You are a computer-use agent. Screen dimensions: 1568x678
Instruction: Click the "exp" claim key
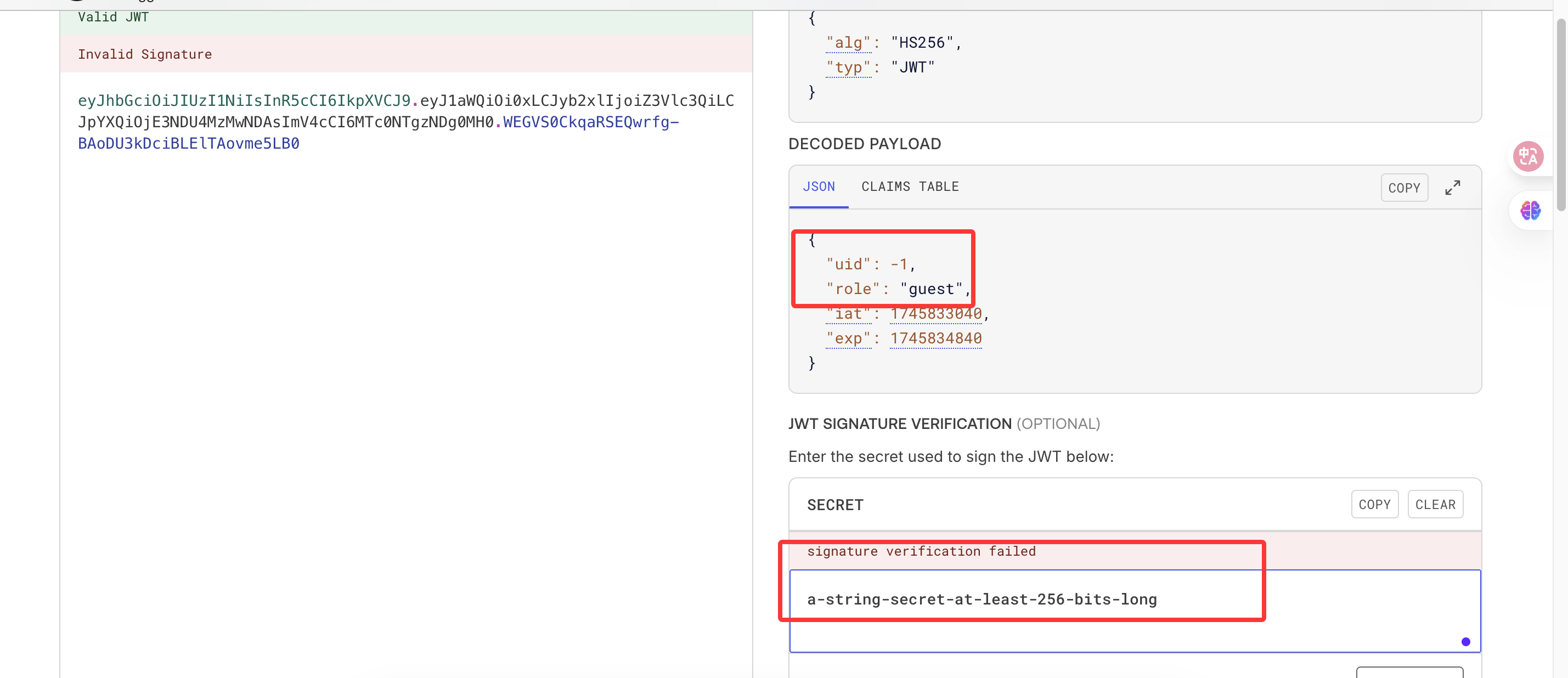(849, 338)
